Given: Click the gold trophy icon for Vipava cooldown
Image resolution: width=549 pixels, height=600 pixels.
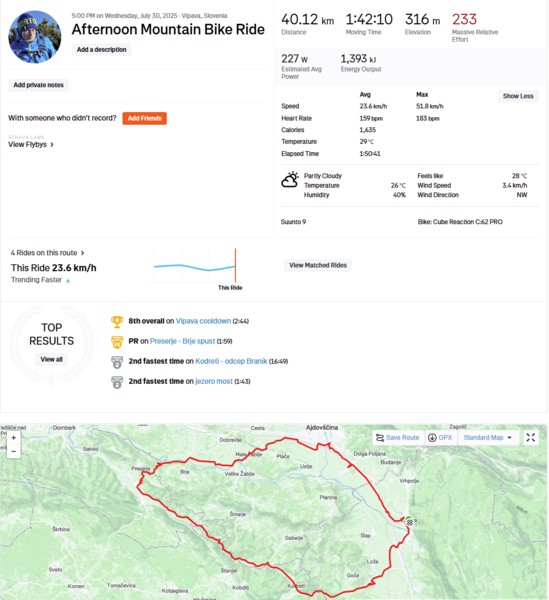Looking at the screenshot, I should [x=117, y=321].
